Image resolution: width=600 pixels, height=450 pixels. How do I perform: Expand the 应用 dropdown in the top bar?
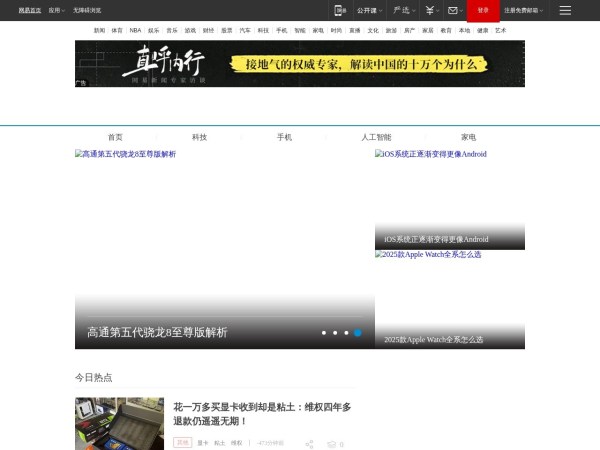click(56, 10)
